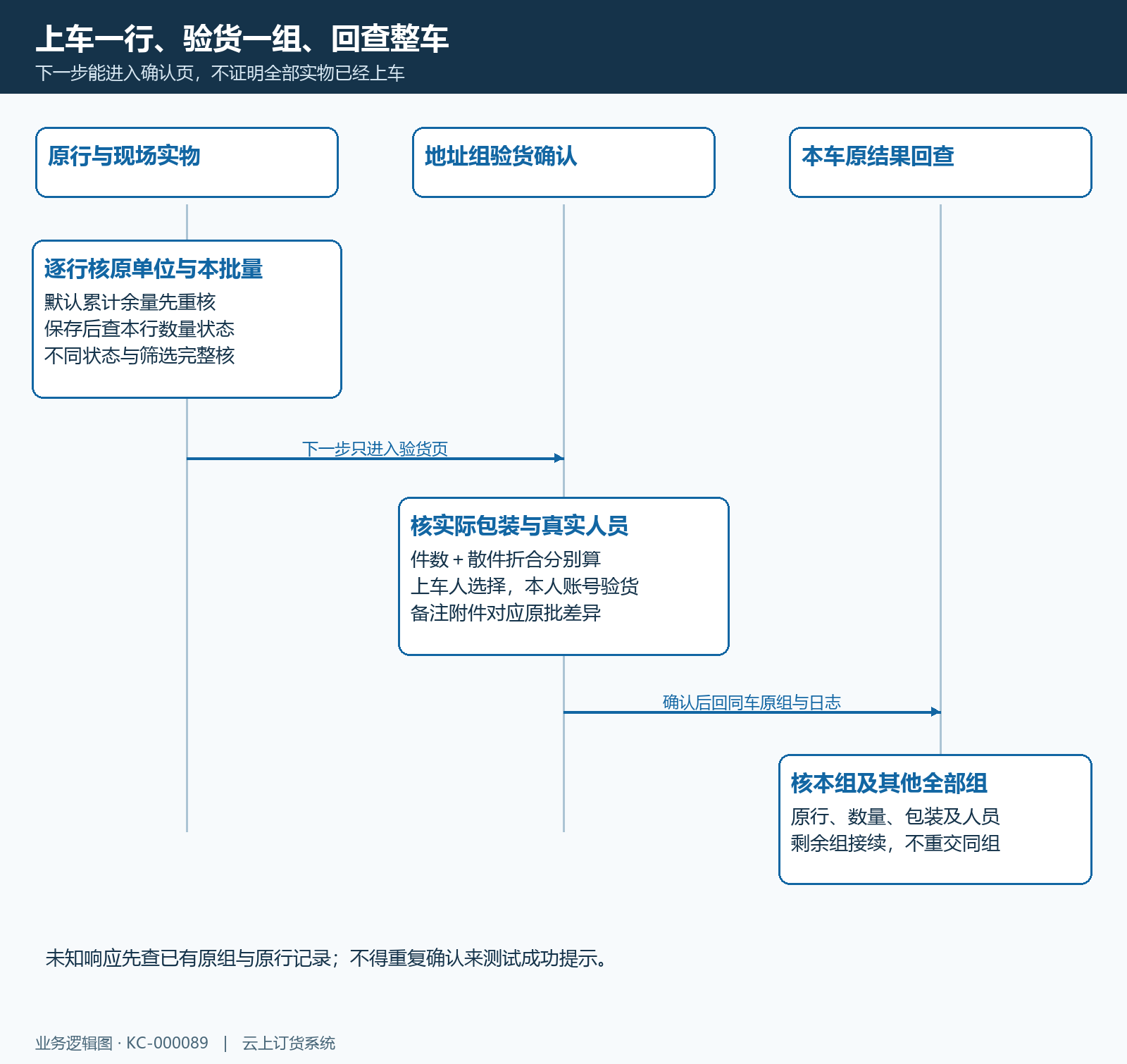Click footer text 业务逻辑图 · KC-000089
The width and height of the screenshot is (1127, 1064).
(x=122, y=1043)
